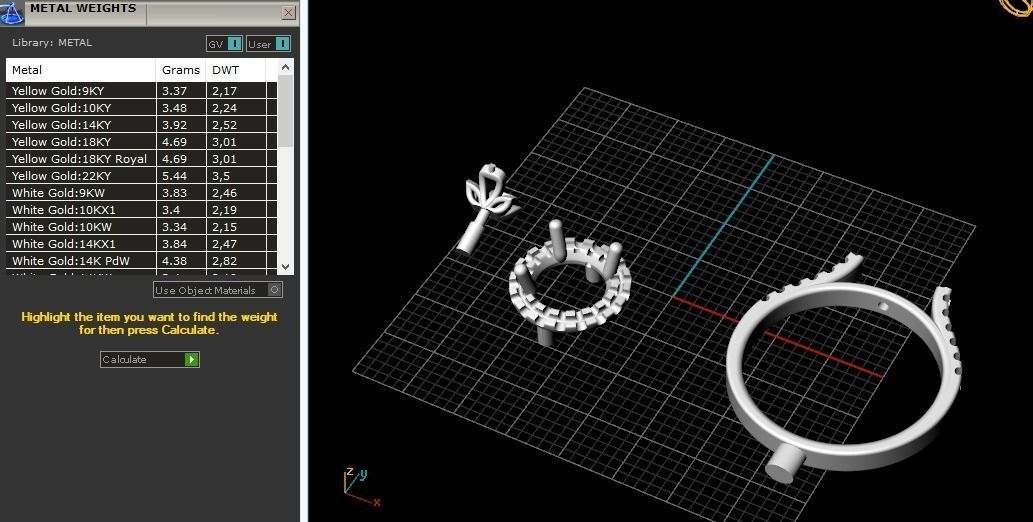Click grams value 5.44
This screenshot has width=1033, height=522.
tap(175, 176)
